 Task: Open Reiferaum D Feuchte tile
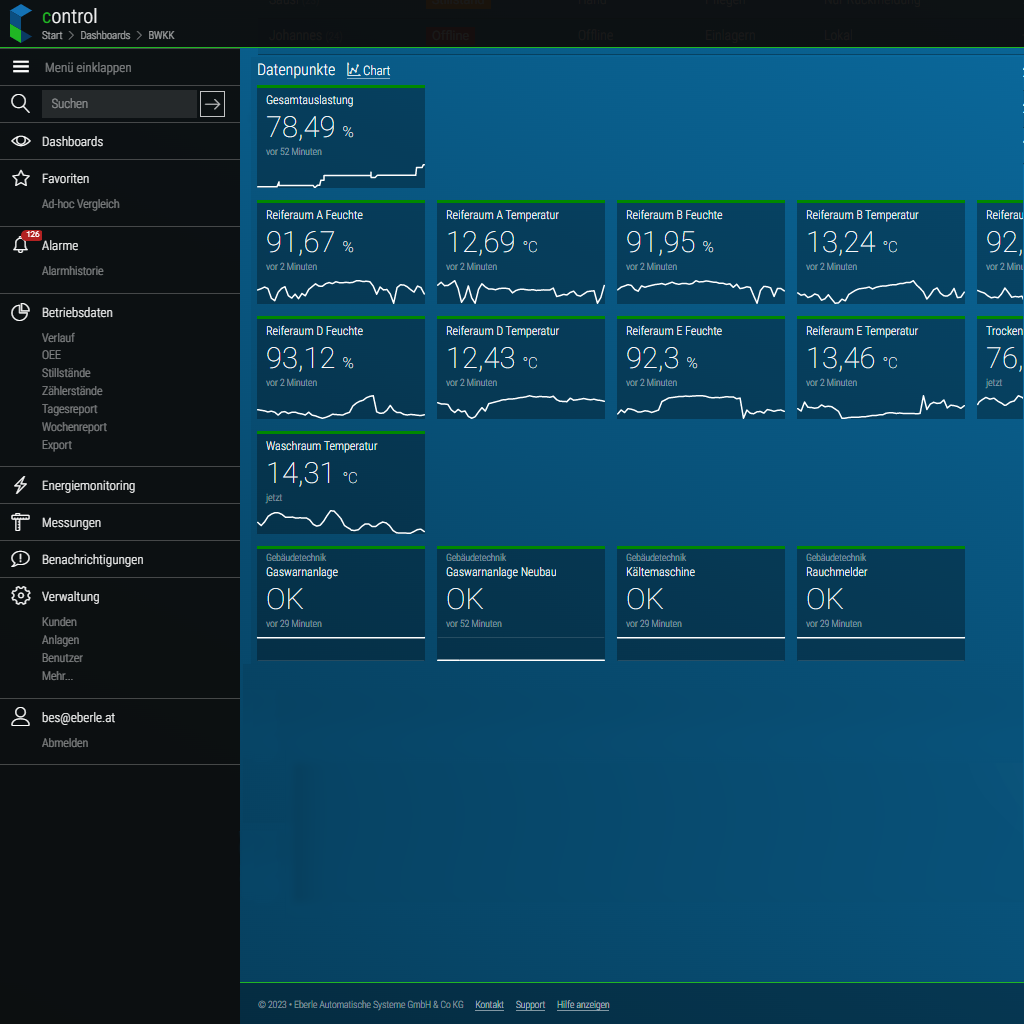[341, 368]
